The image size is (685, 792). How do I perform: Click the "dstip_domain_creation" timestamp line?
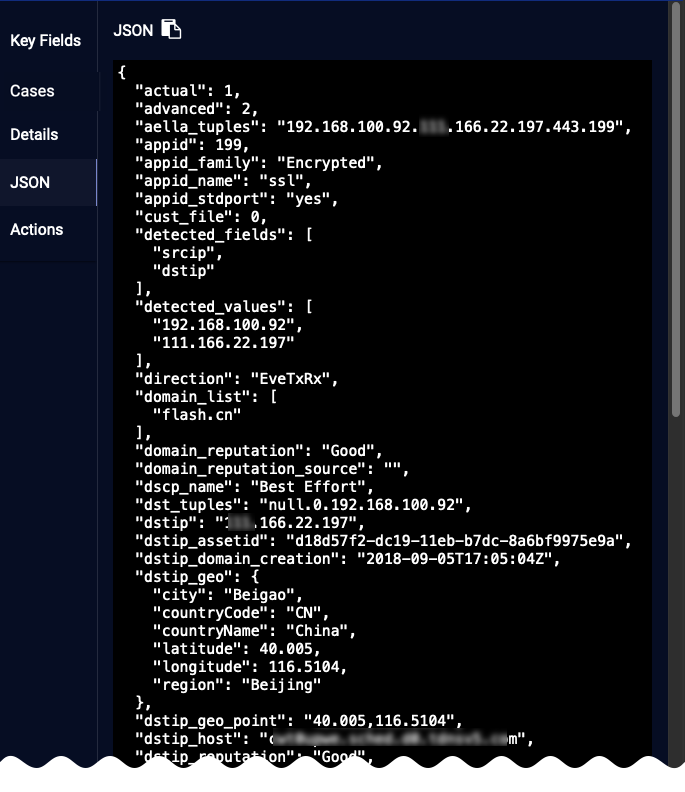click(348, 559)
